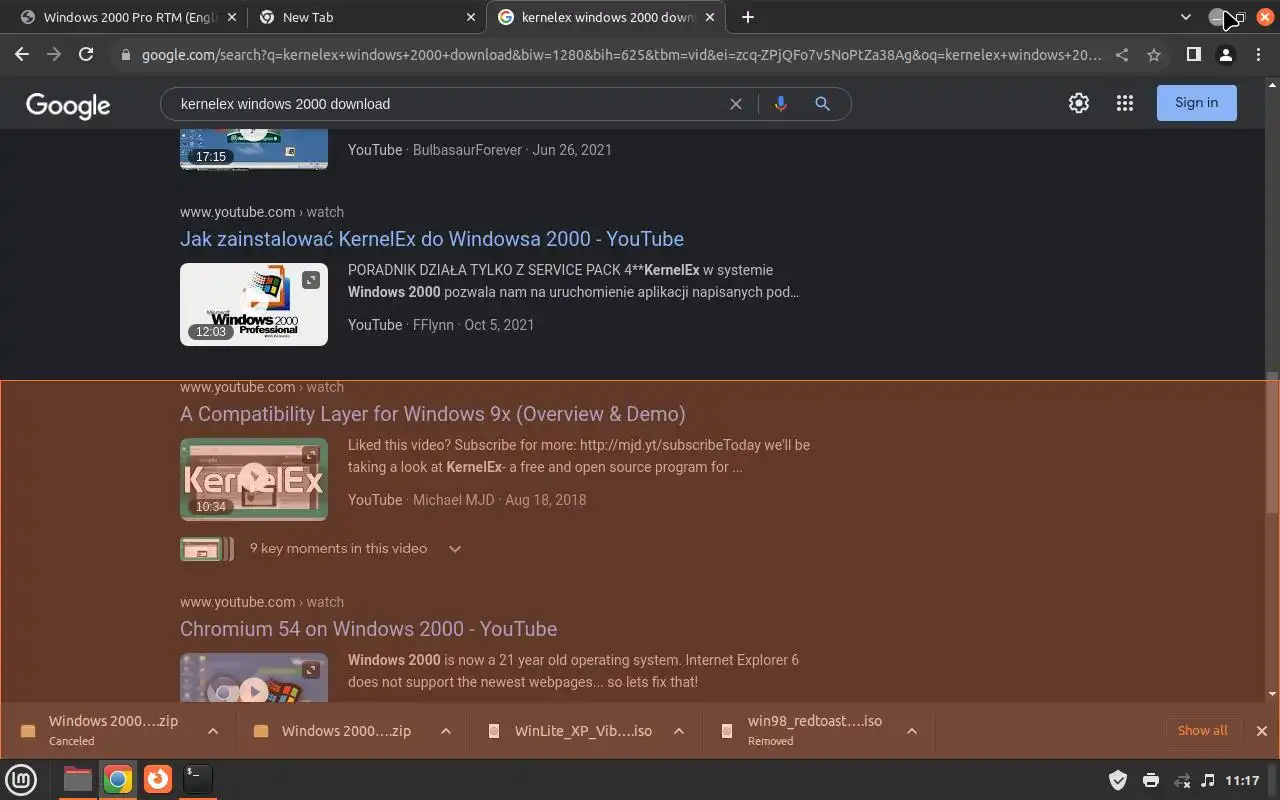Open the music note tray icon

tap(1208, 780)
